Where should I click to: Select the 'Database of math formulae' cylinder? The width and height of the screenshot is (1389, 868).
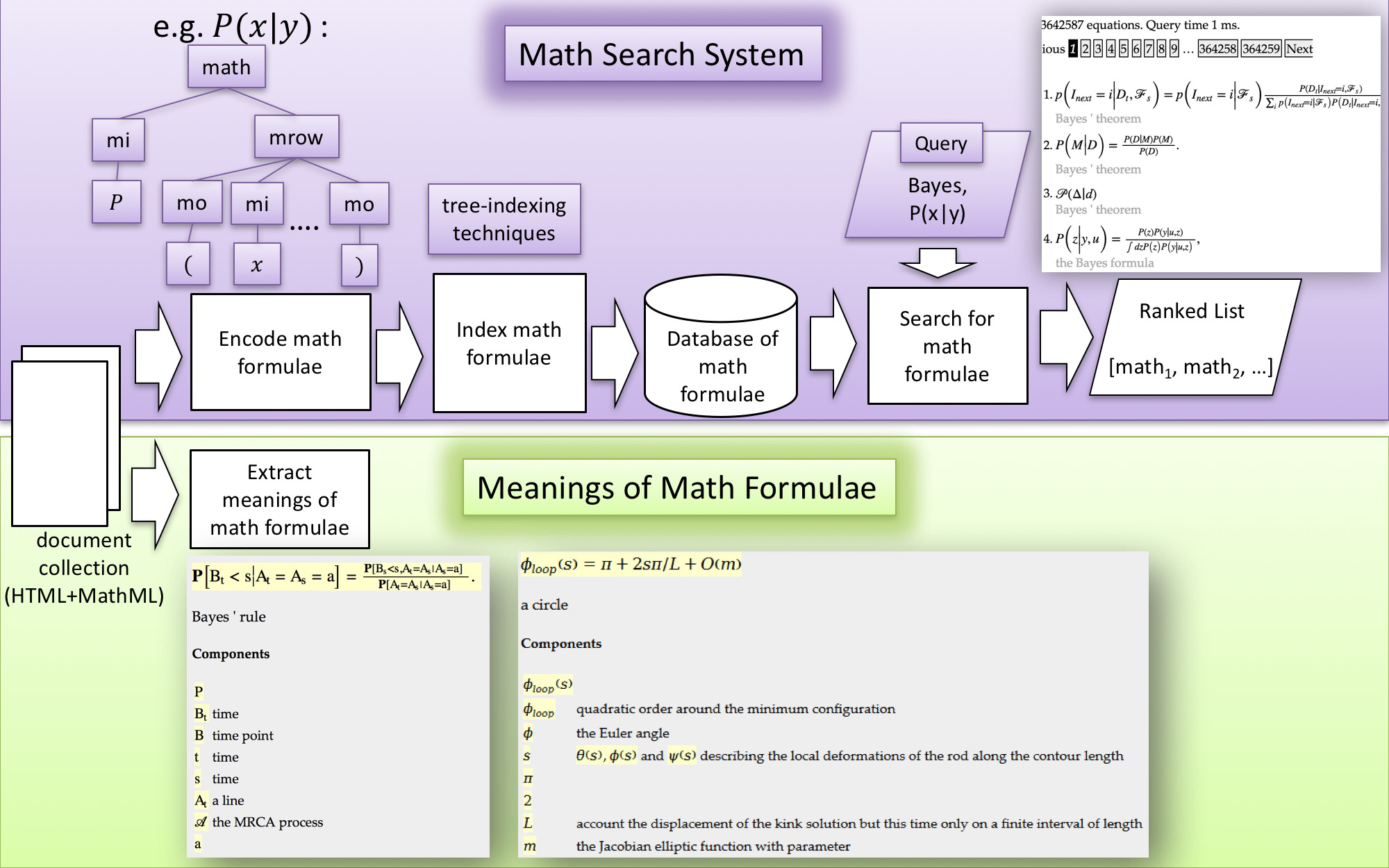pos(721,347)
